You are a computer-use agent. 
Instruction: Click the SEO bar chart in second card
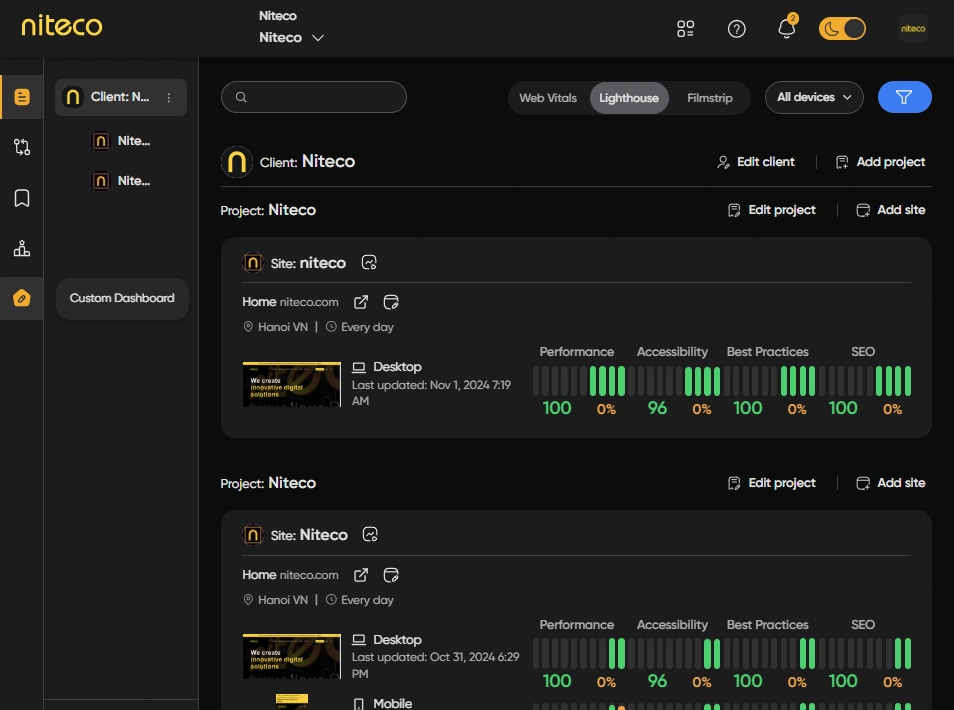865,653
